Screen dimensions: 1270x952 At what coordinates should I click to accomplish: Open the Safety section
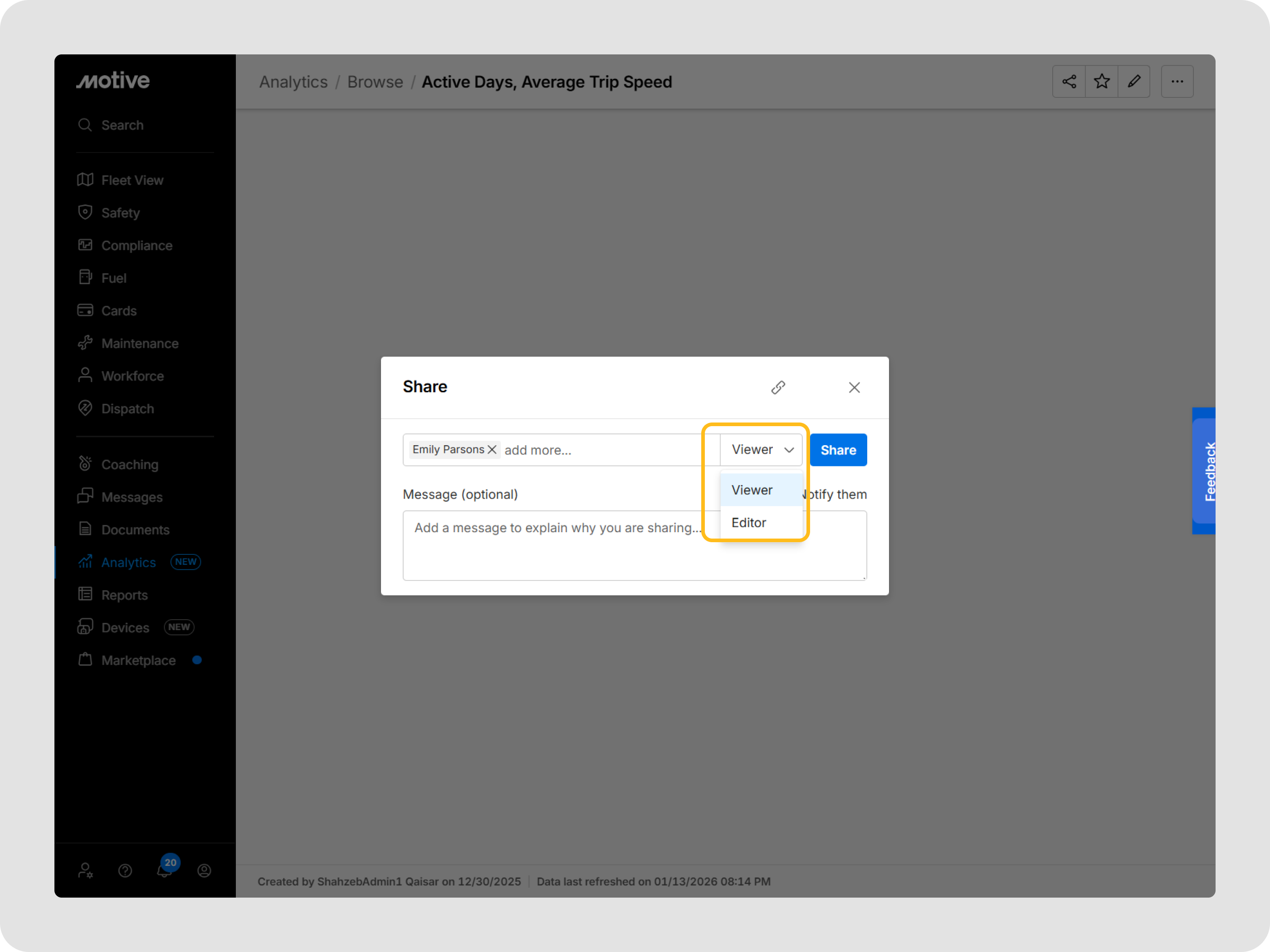pos(121,212)
